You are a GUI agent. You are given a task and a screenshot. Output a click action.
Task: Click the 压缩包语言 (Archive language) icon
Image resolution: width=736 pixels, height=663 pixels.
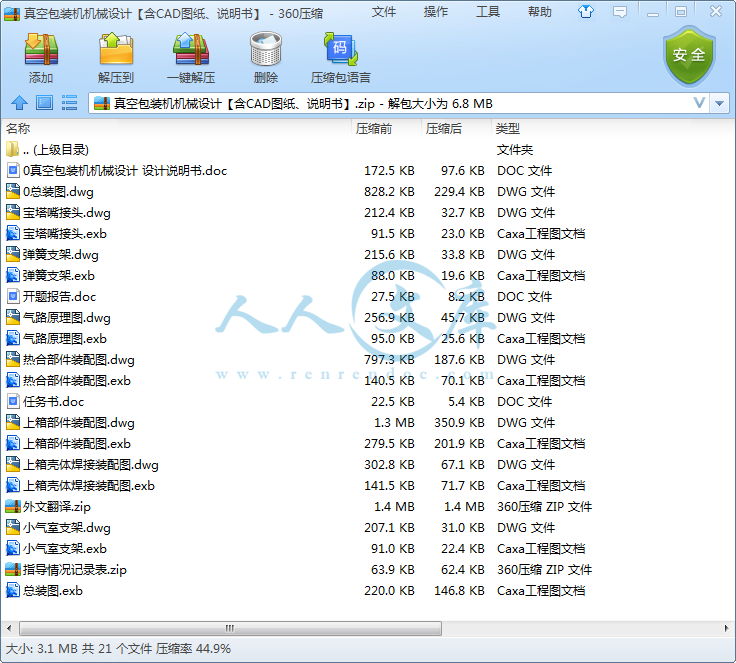pyautogui.click(x=341, y=49)
